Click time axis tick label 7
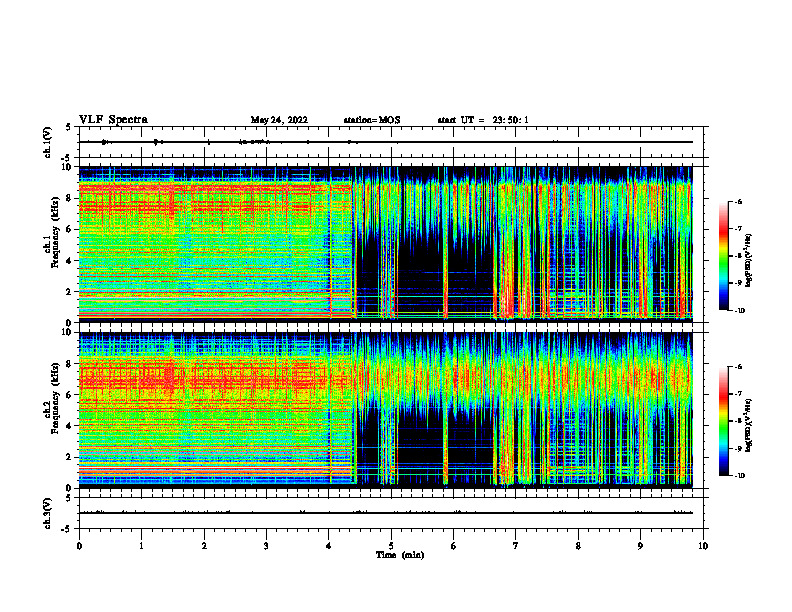Screen dimensions: 792x612 [x=516, y=546]
